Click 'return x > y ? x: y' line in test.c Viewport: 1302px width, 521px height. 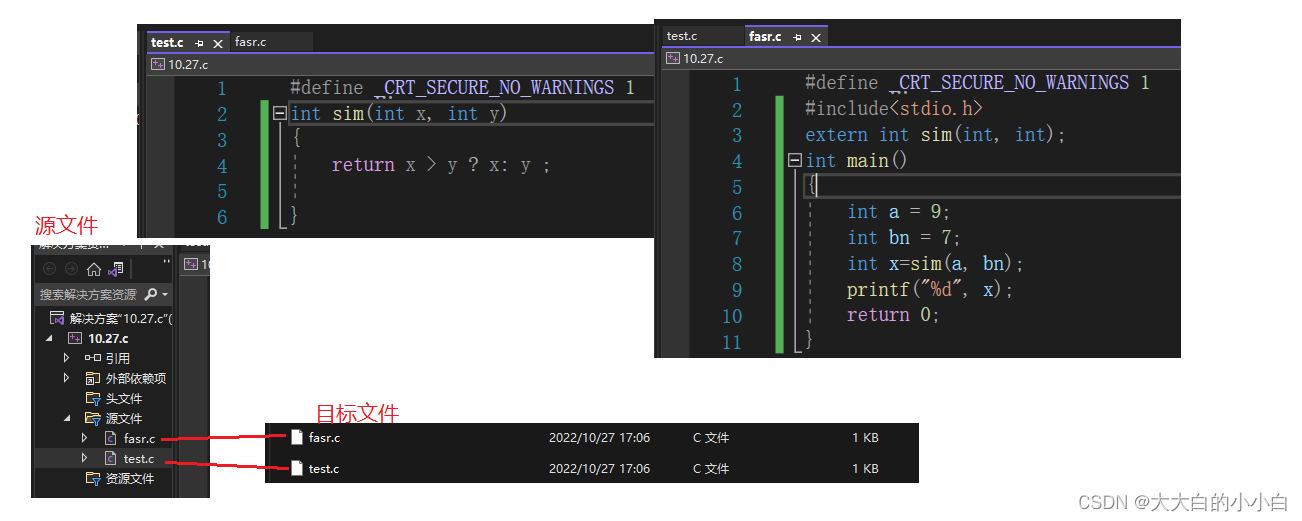(441, 165)
